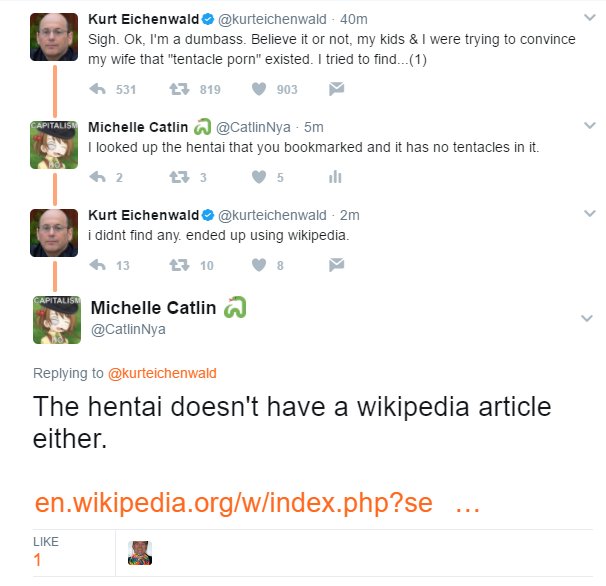This screenshot has height=586, width=606.
Task: Like the tweet with 903 likes
Action: 259,89
